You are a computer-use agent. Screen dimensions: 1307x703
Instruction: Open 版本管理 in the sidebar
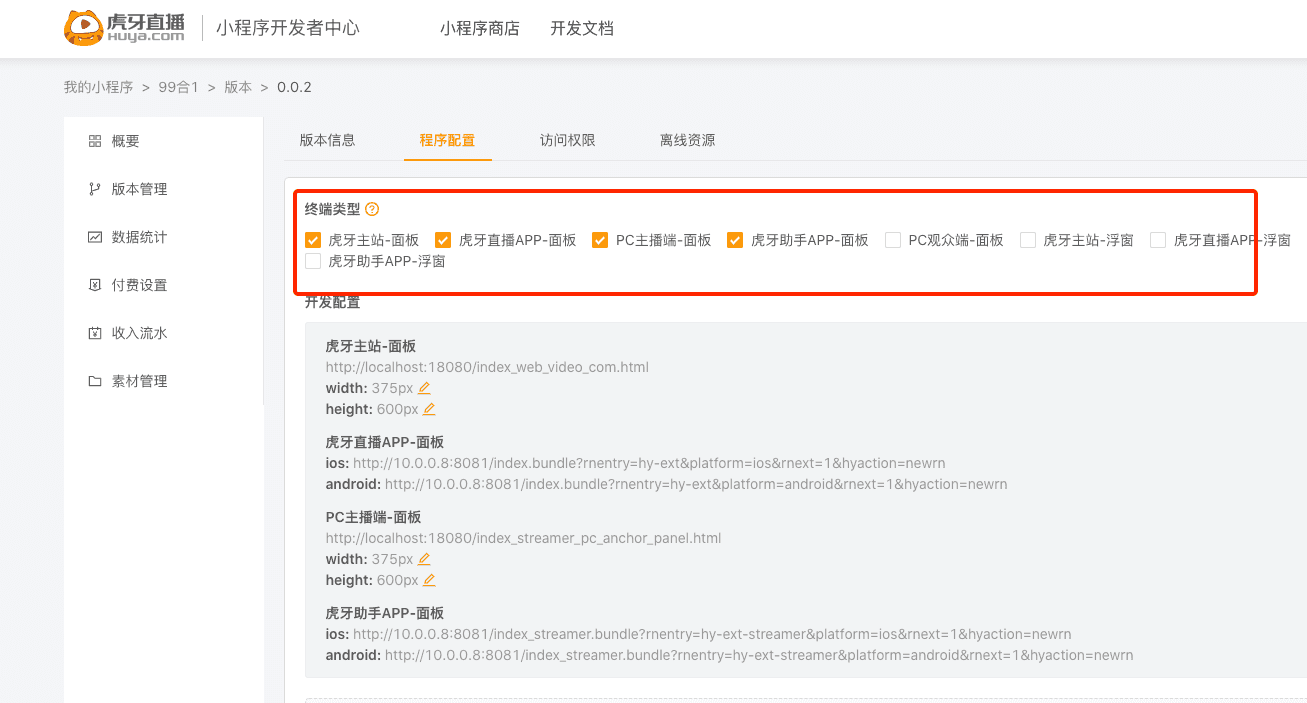140,189
